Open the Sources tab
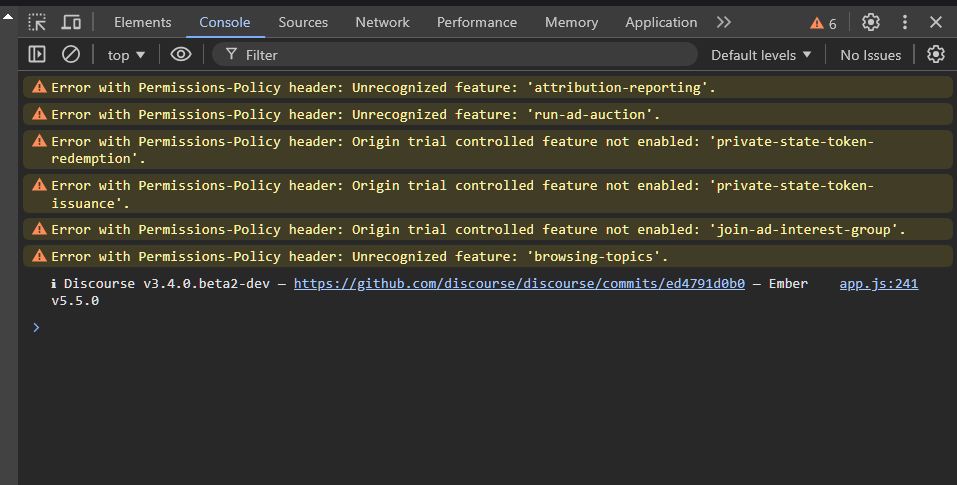Viewport: 957px width, 485px height. click(303, 23)
